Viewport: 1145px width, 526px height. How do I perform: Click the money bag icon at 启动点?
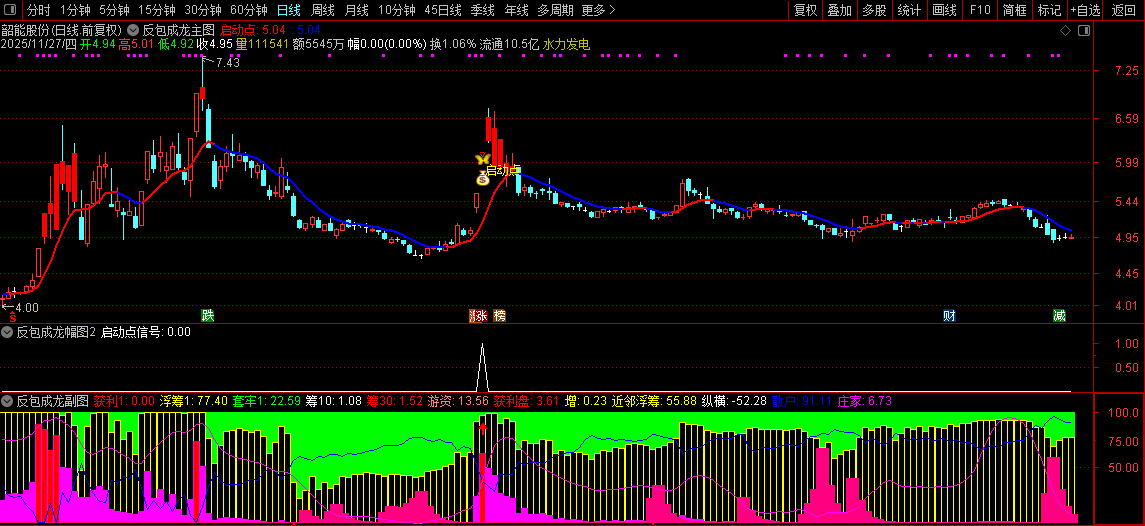(482, 178)
